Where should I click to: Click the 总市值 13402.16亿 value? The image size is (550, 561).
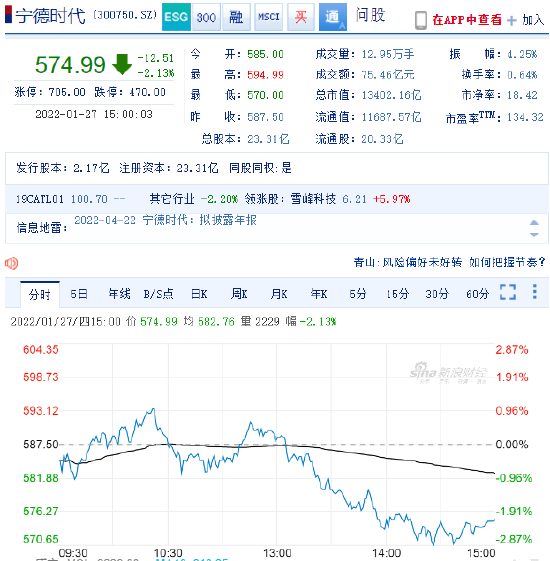pos(391,95)
